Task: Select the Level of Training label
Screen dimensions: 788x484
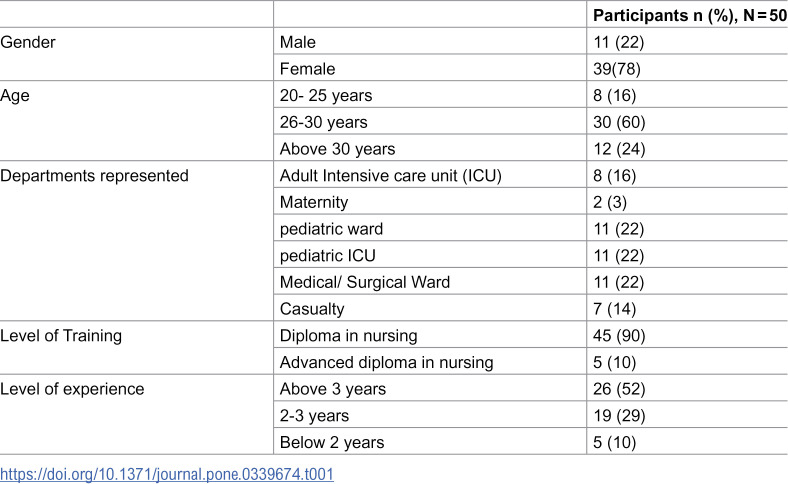Action: [61, 335]
